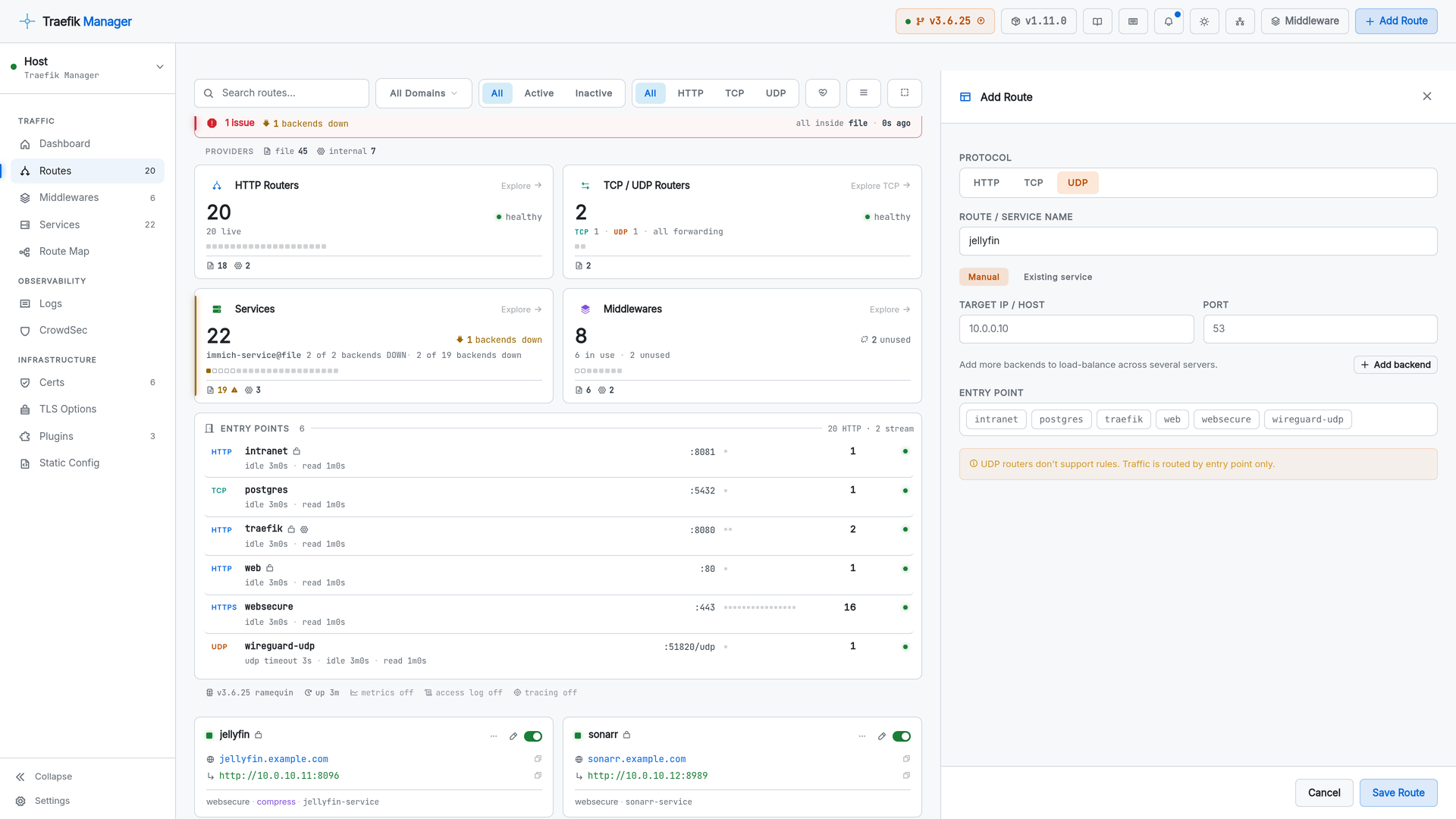
Task: Edit the Target IP / Host field
Action: click(x=1076, y=329)
